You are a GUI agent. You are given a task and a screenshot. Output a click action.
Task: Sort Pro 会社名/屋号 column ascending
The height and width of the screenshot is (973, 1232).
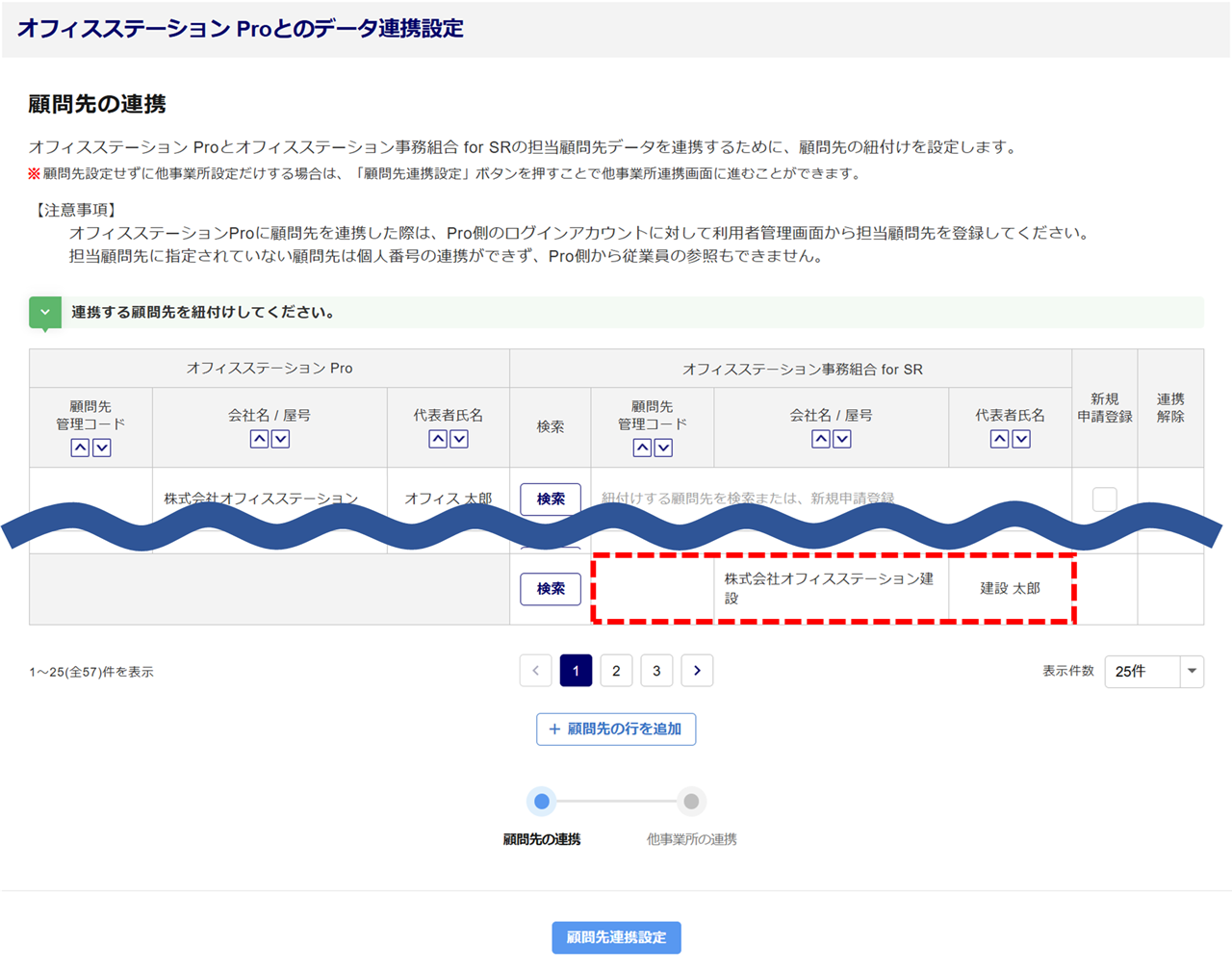click(259, 439)
